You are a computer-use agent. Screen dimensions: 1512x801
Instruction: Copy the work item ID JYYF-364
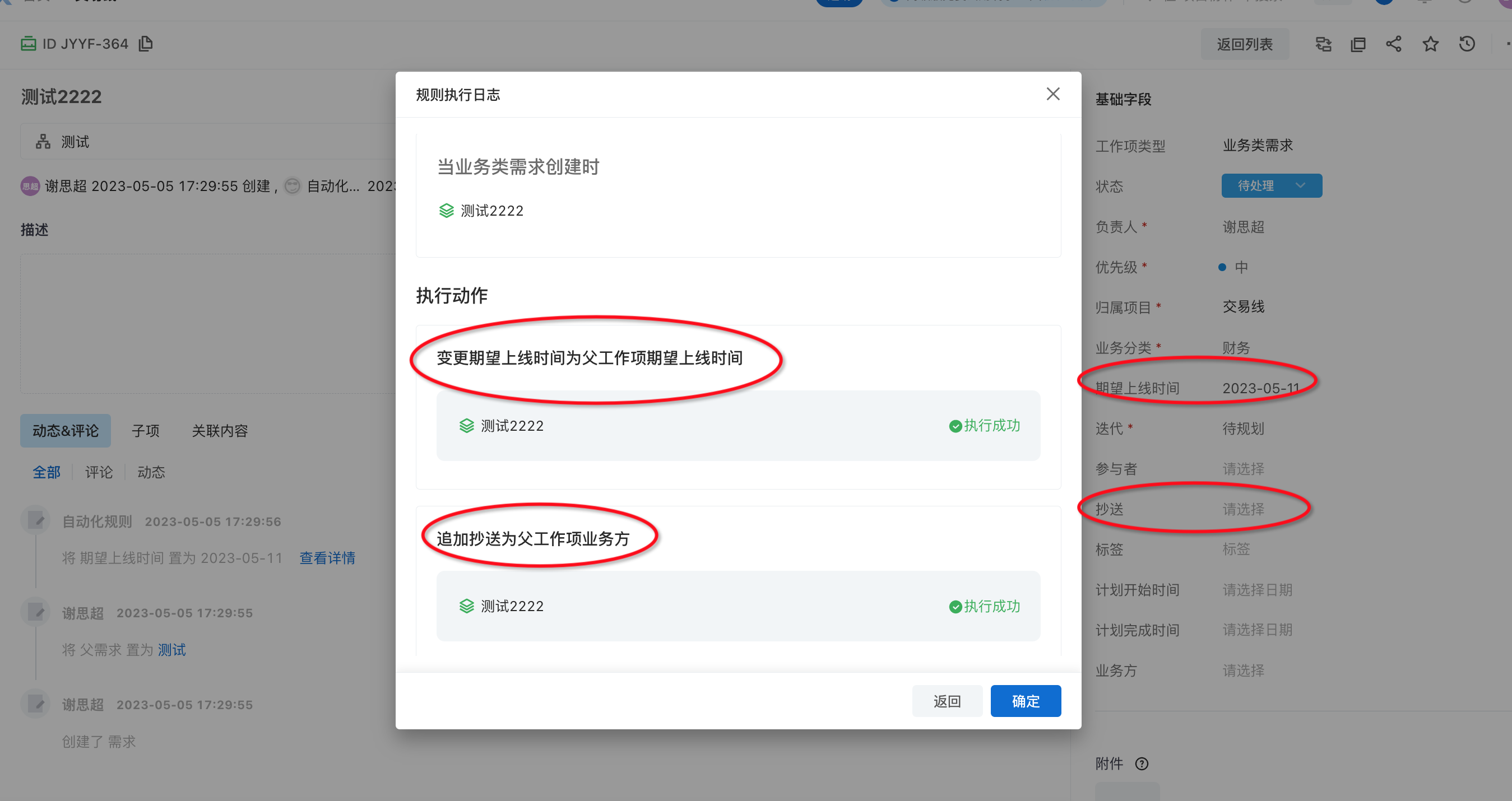point(146,44)
